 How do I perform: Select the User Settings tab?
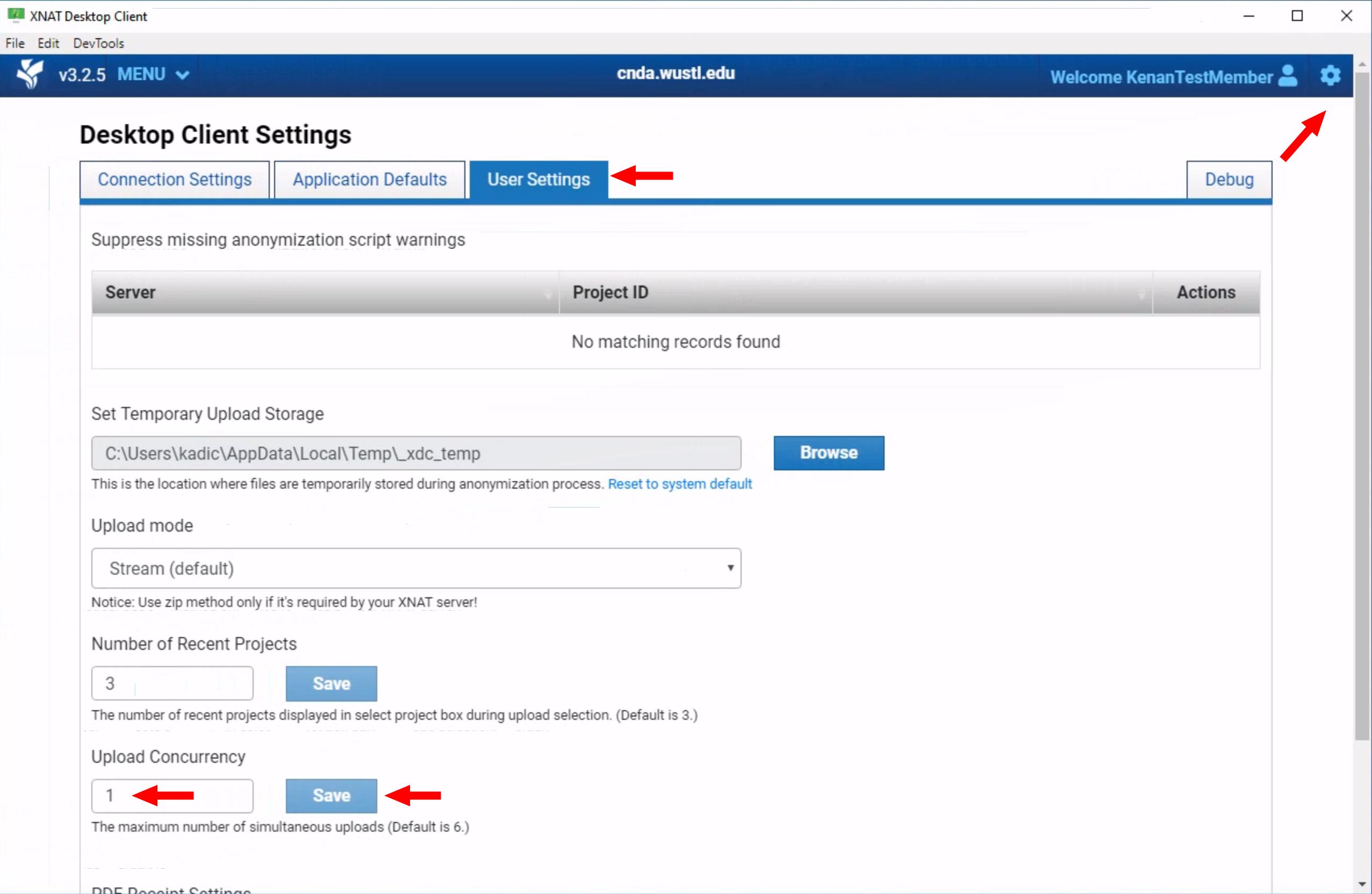coord(538,180)
